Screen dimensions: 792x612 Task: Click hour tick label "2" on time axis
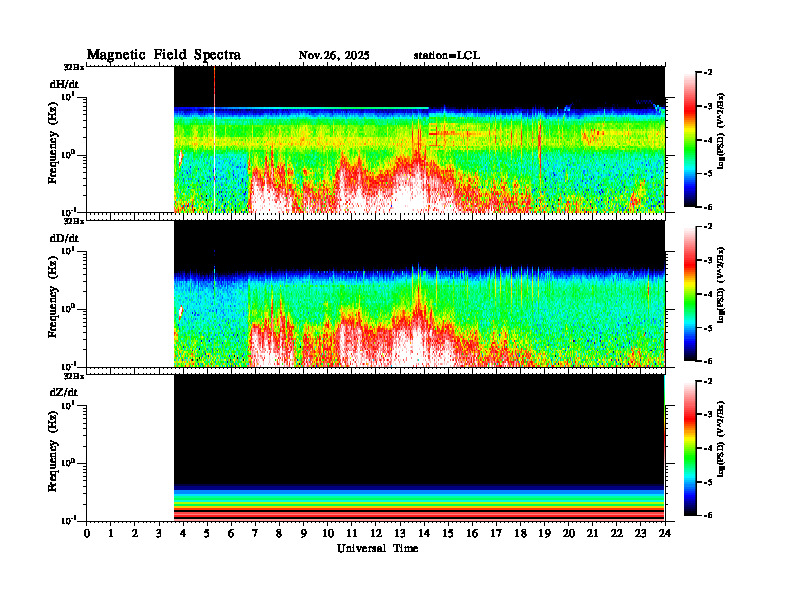click(135, 534)
